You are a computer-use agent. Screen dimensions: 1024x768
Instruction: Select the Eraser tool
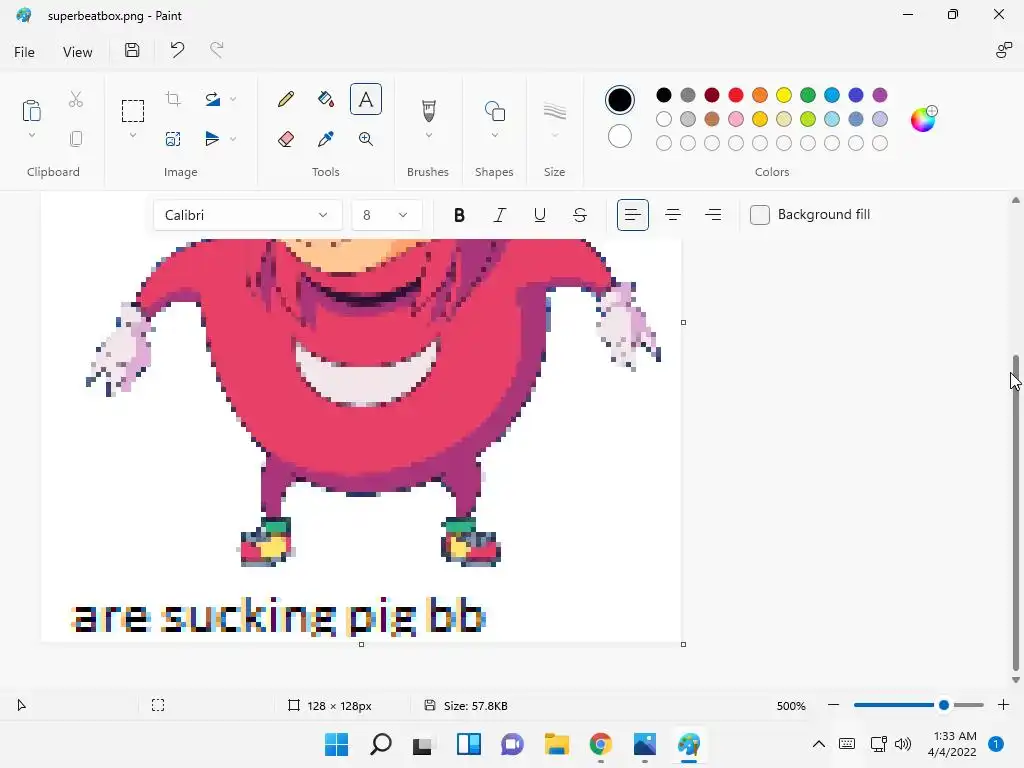pos(285,139)
